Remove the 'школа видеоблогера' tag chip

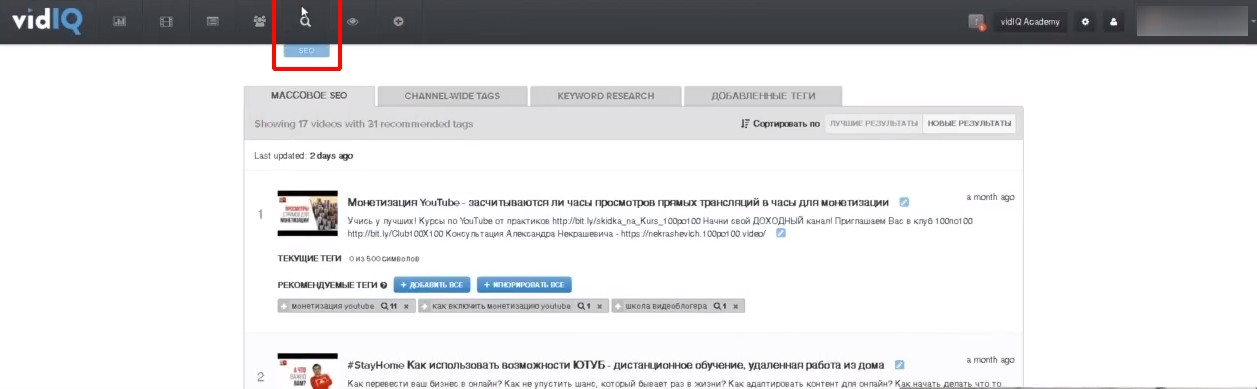737,306
